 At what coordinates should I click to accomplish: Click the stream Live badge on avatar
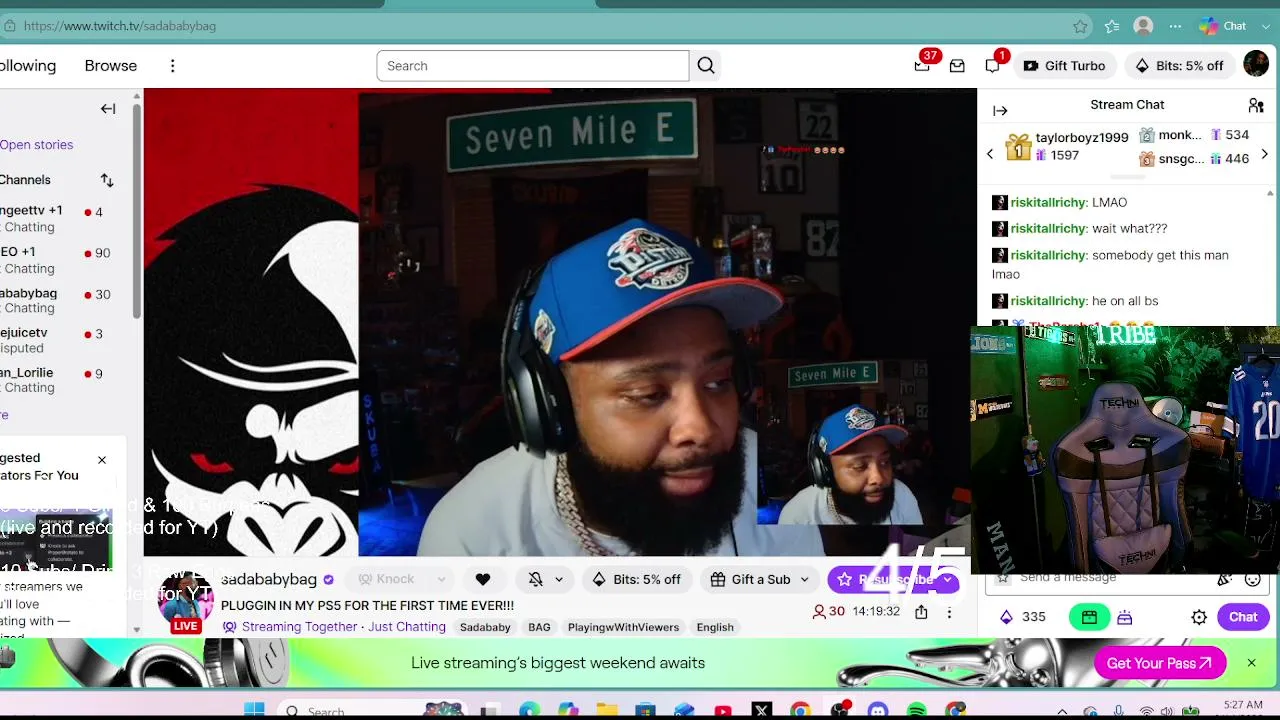(185, 626)
